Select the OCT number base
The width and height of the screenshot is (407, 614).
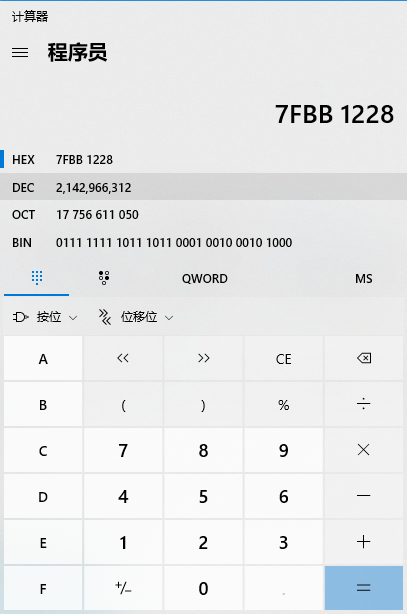pos(203,215)
